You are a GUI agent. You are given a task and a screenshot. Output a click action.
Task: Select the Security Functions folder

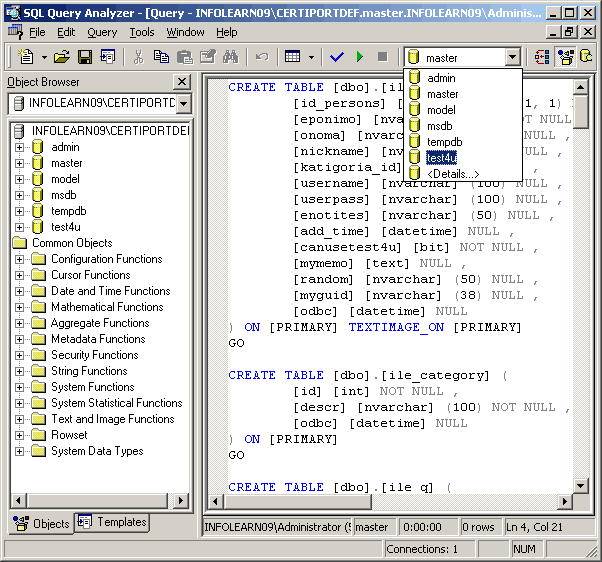pos(94,355)
